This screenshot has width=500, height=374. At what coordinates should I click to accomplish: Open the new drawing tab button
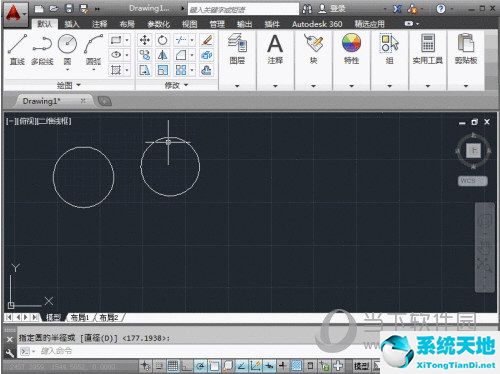pos(105,101)
